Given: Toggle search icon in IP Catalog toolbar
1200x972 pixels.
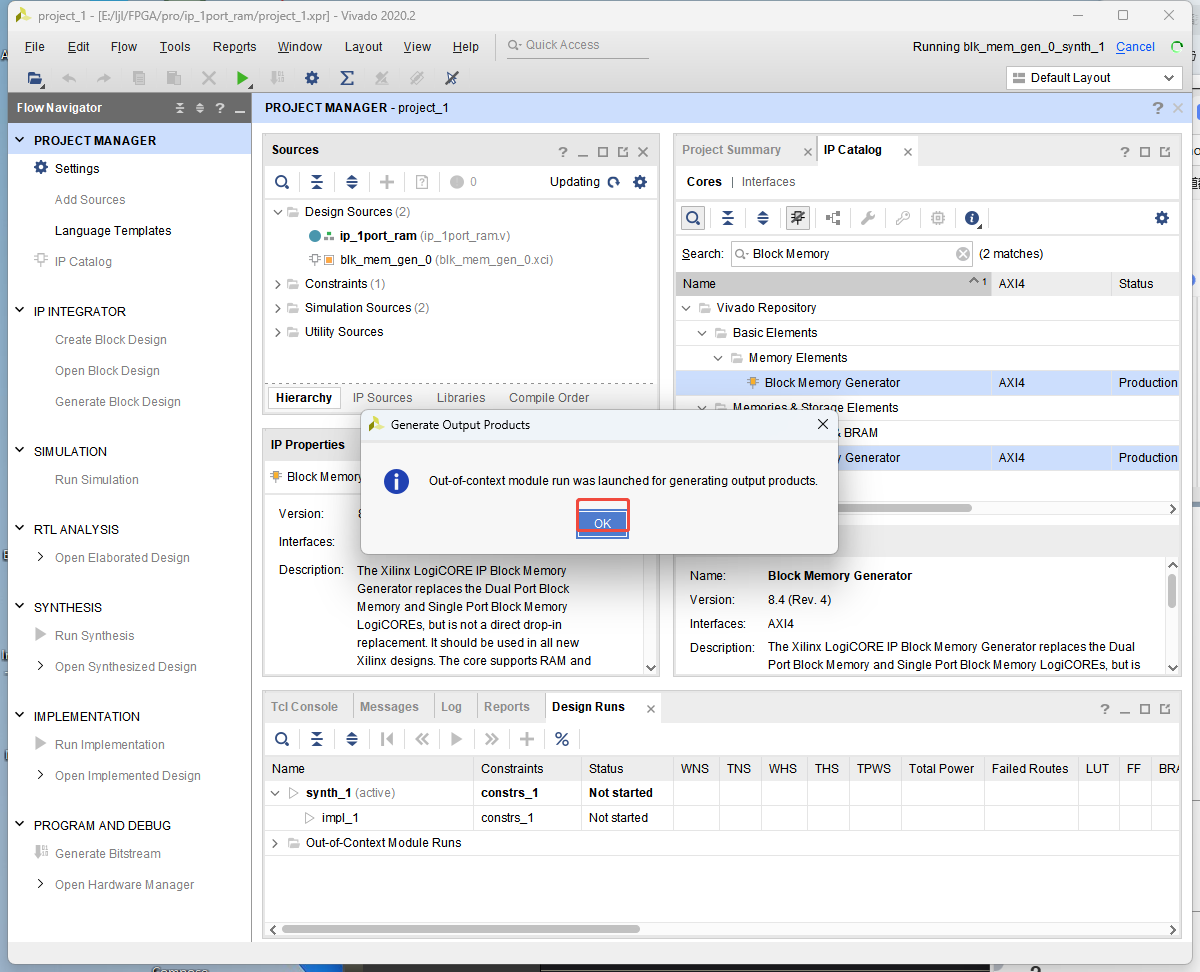Looking at the screenshot, I should (693, 218).
